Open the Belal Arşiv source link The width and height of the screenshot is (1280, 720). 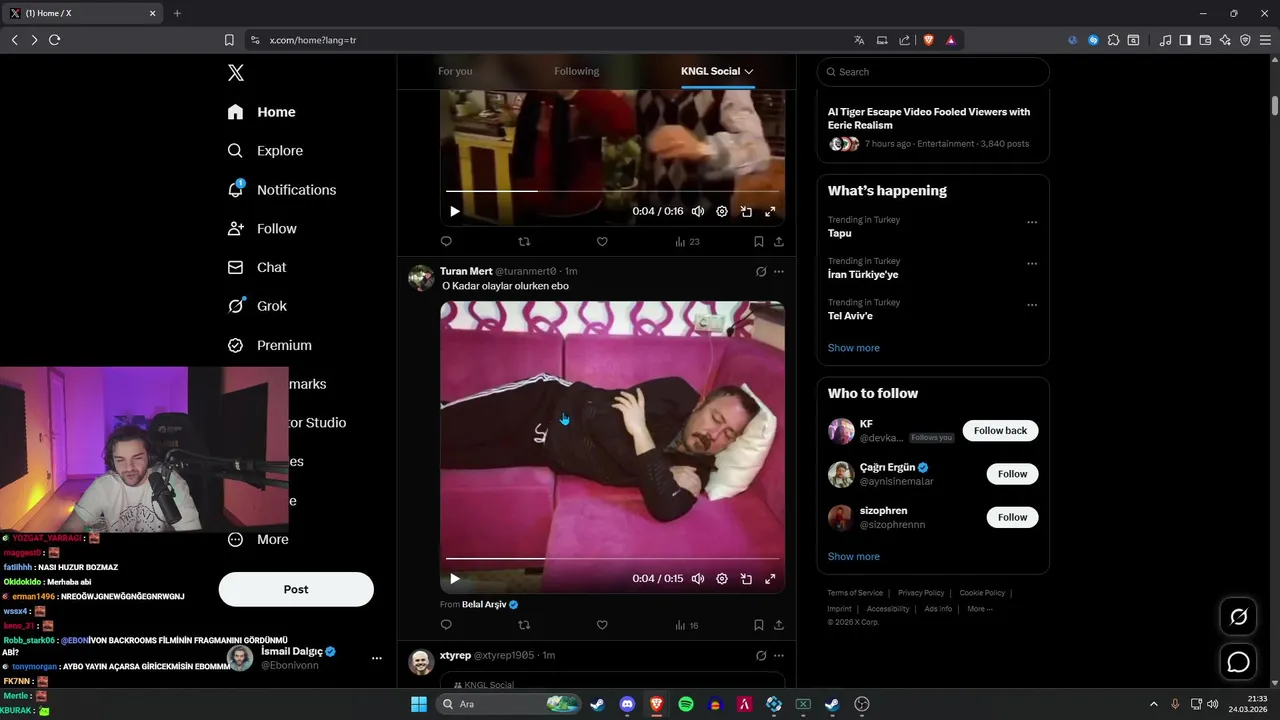click(x=490, y=604)
